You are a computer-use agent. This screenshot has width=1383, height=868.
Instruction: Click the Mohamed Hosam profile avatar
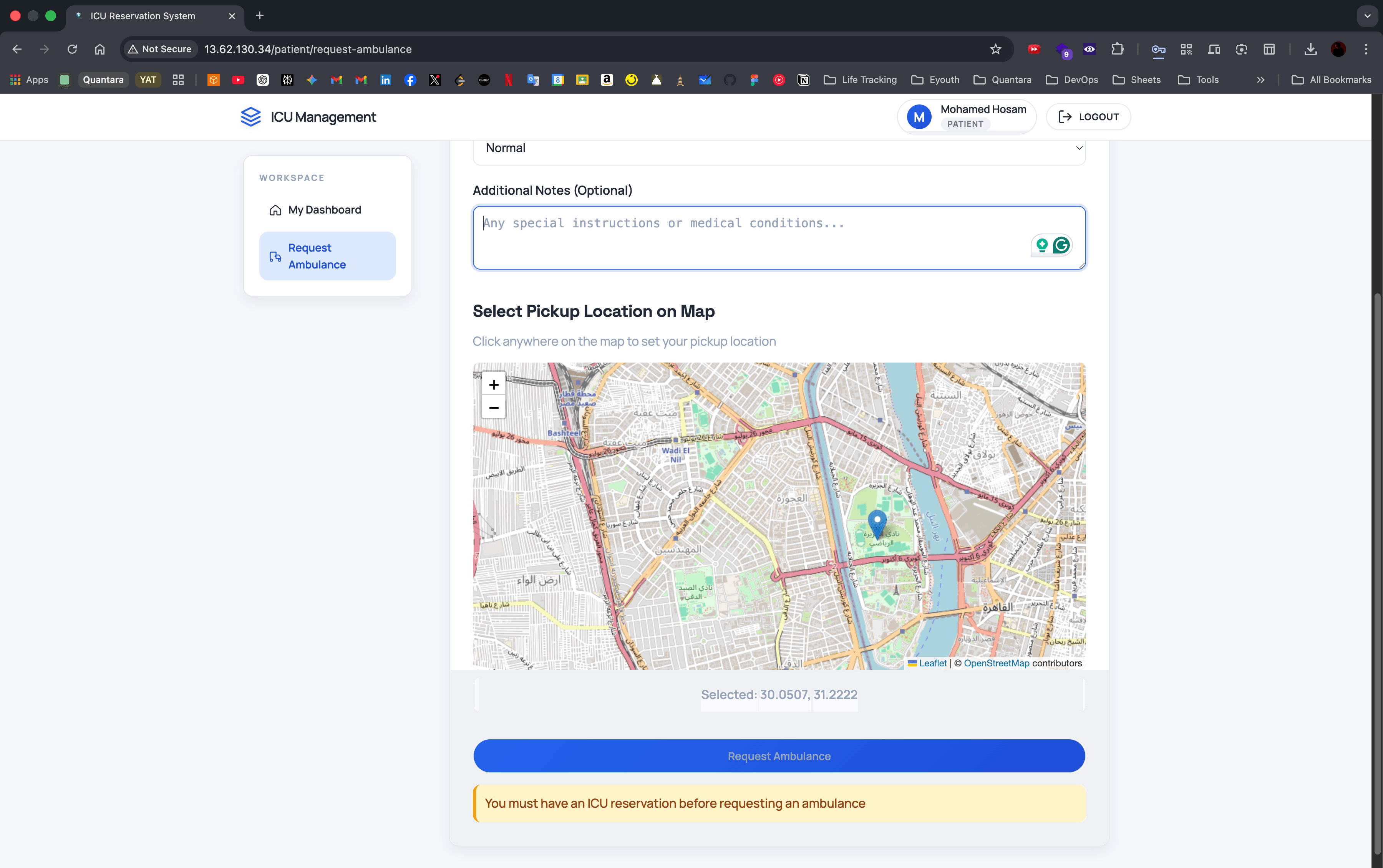coord(919,116)
